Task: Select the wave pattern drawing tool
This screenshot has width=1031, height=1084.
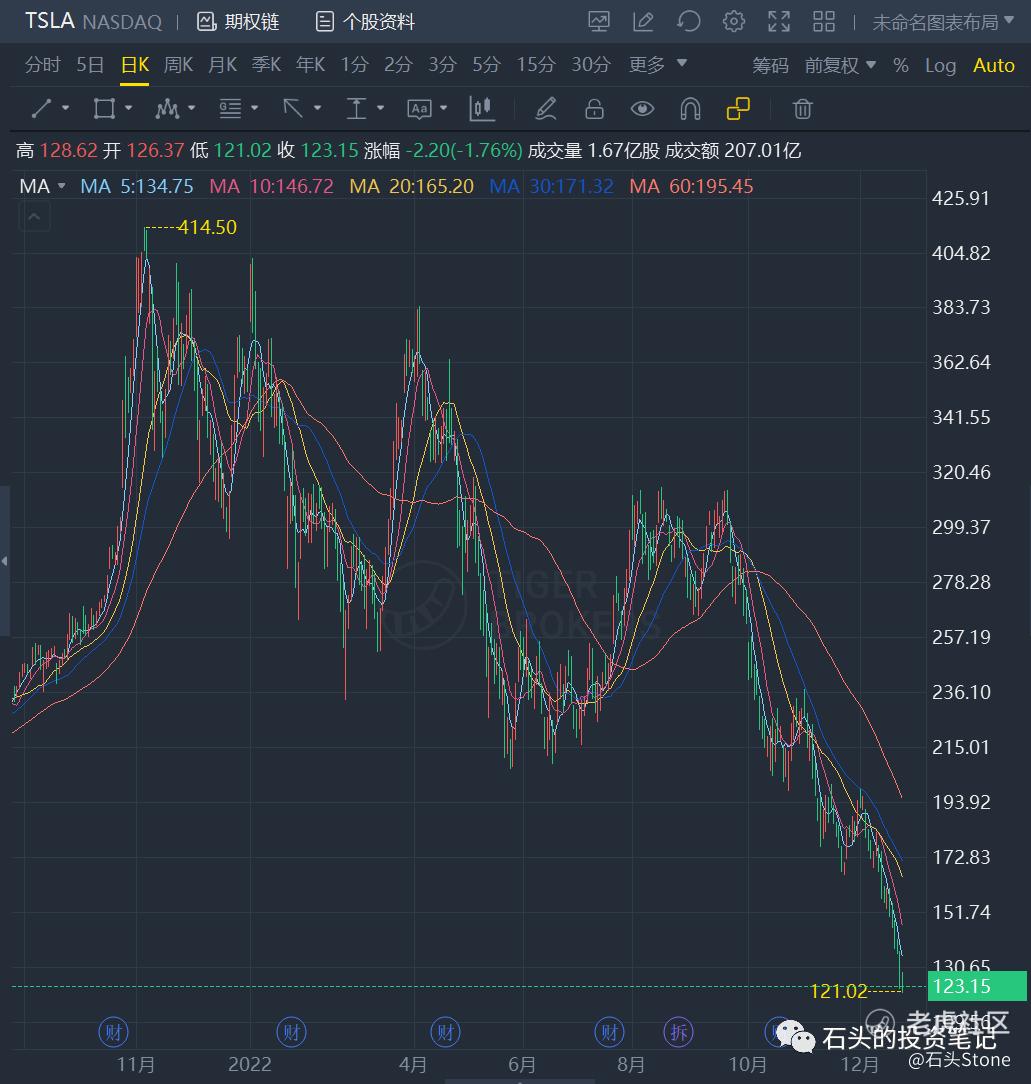Action: (x=167, y=109)
